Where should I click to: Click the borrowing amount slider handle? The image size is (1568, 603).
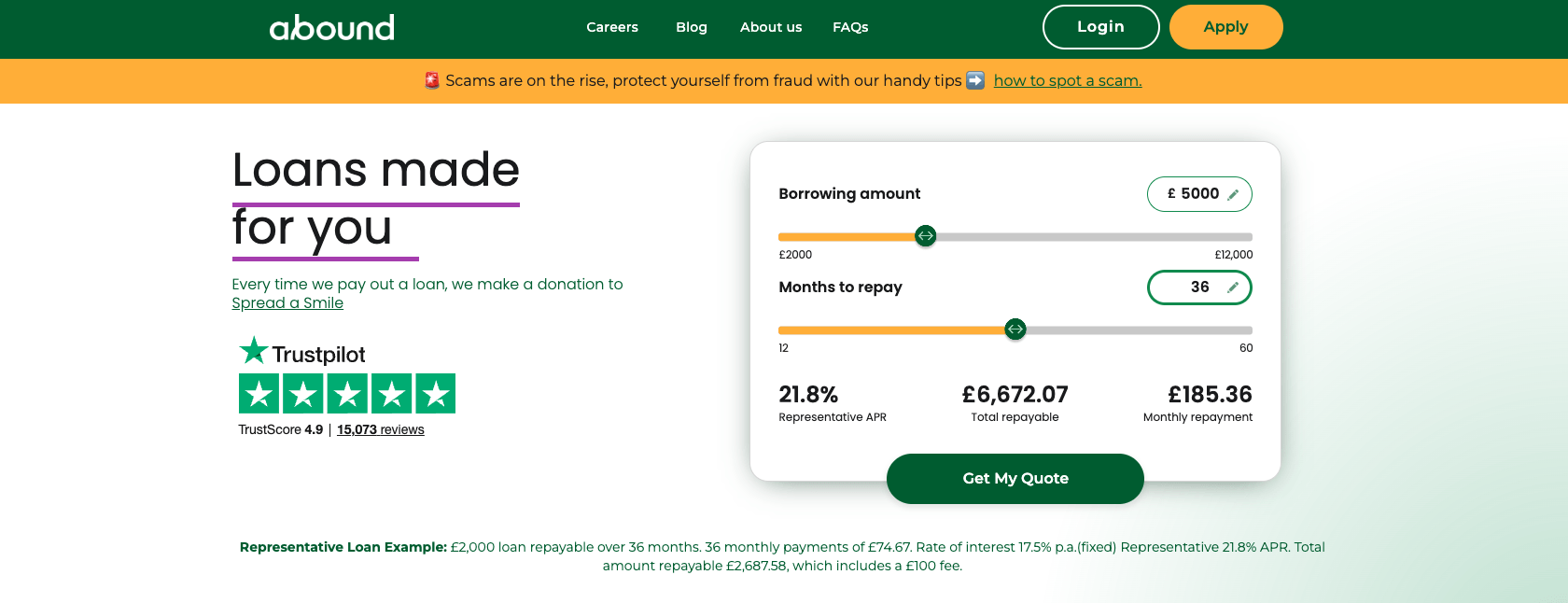coord(926,236)
